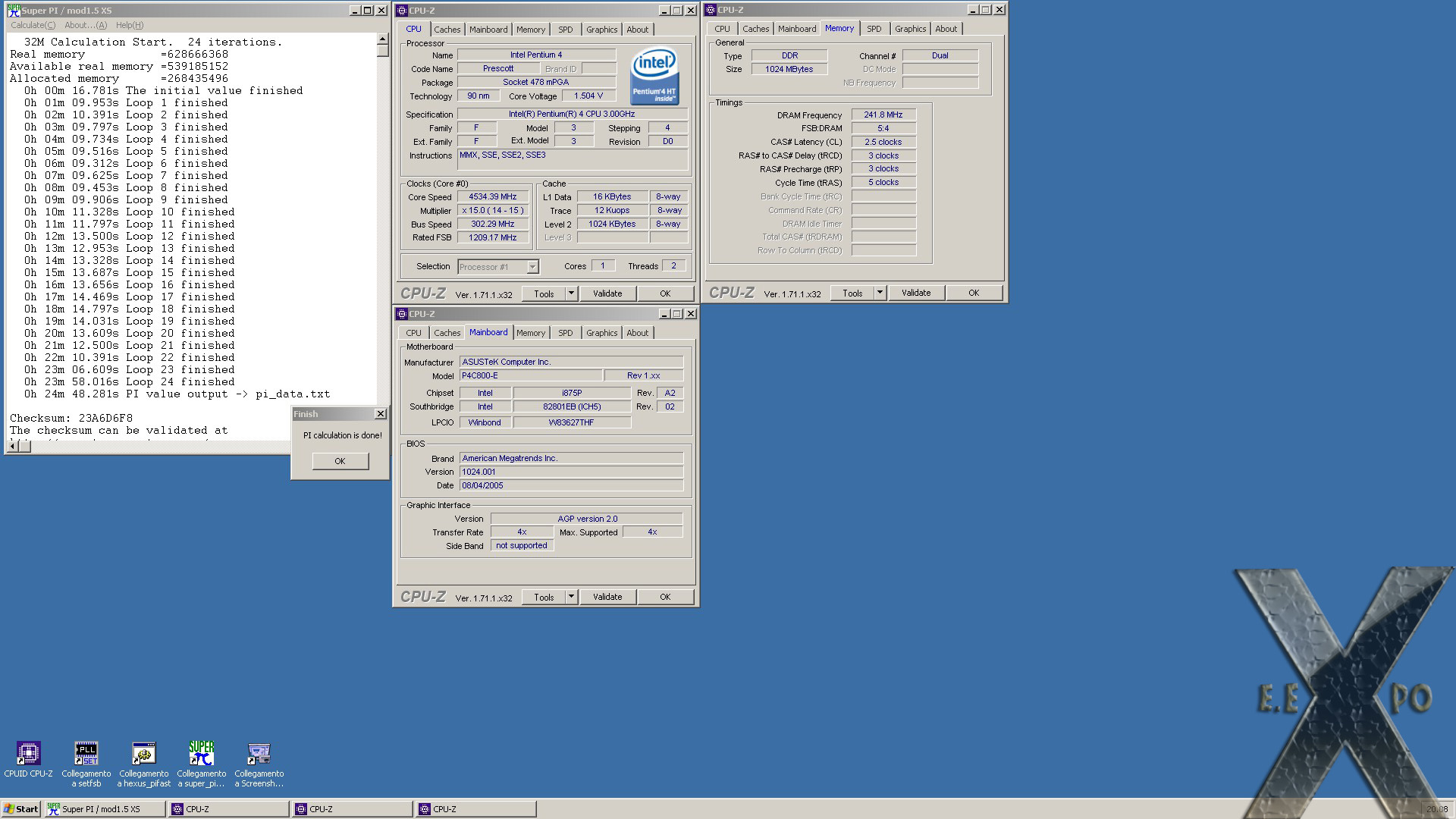Click the BIOS date 08/04/2005 field

[x=571, y=485]
